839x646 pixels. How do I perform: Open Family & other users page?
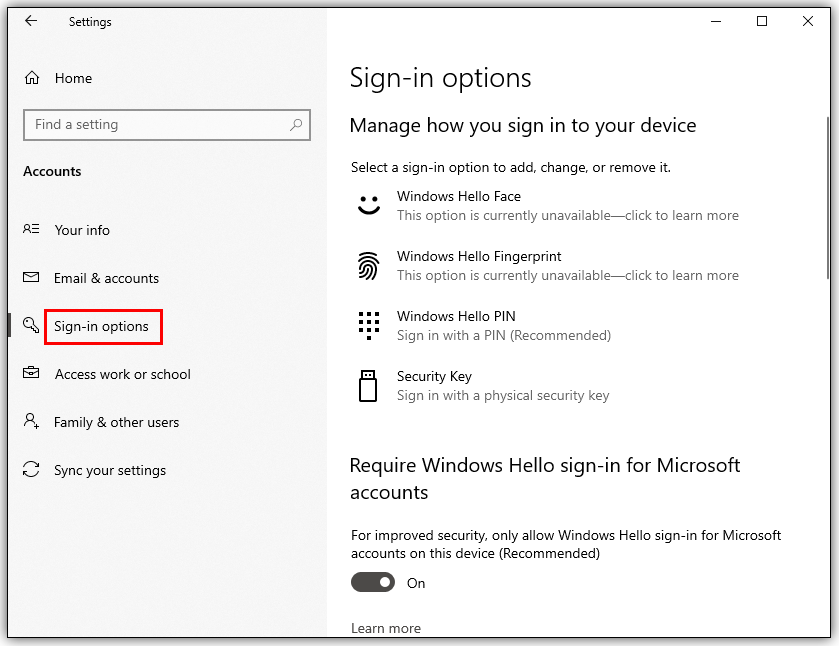tap(116, 422)
